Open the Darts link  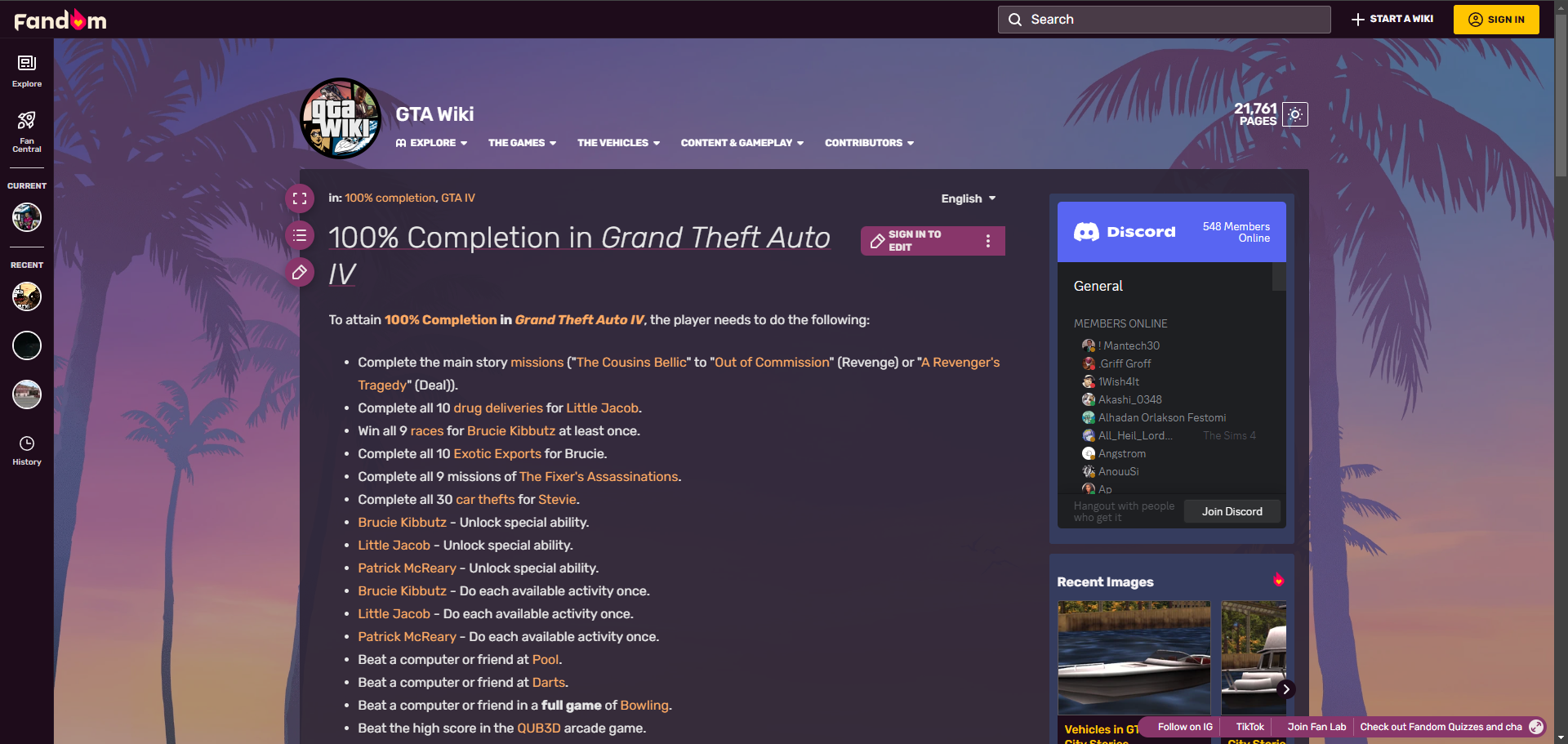click(x=549, y=682)
